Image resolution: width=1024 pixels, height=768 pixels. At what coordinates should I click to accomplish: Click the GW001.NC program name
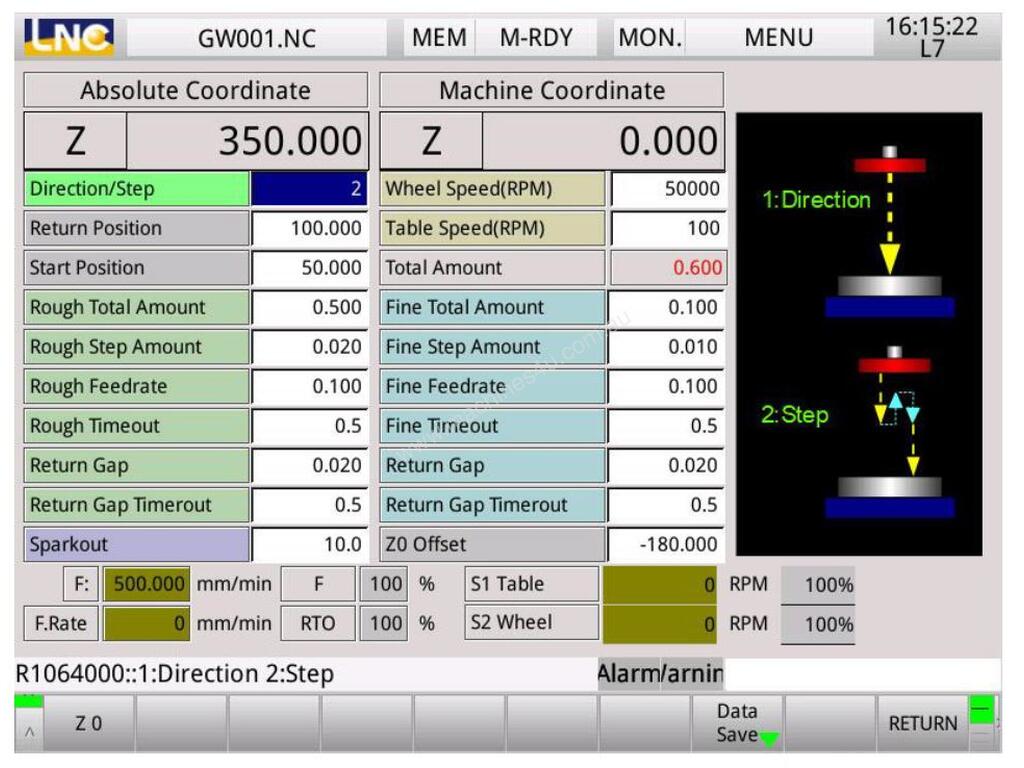click(256, 38)
